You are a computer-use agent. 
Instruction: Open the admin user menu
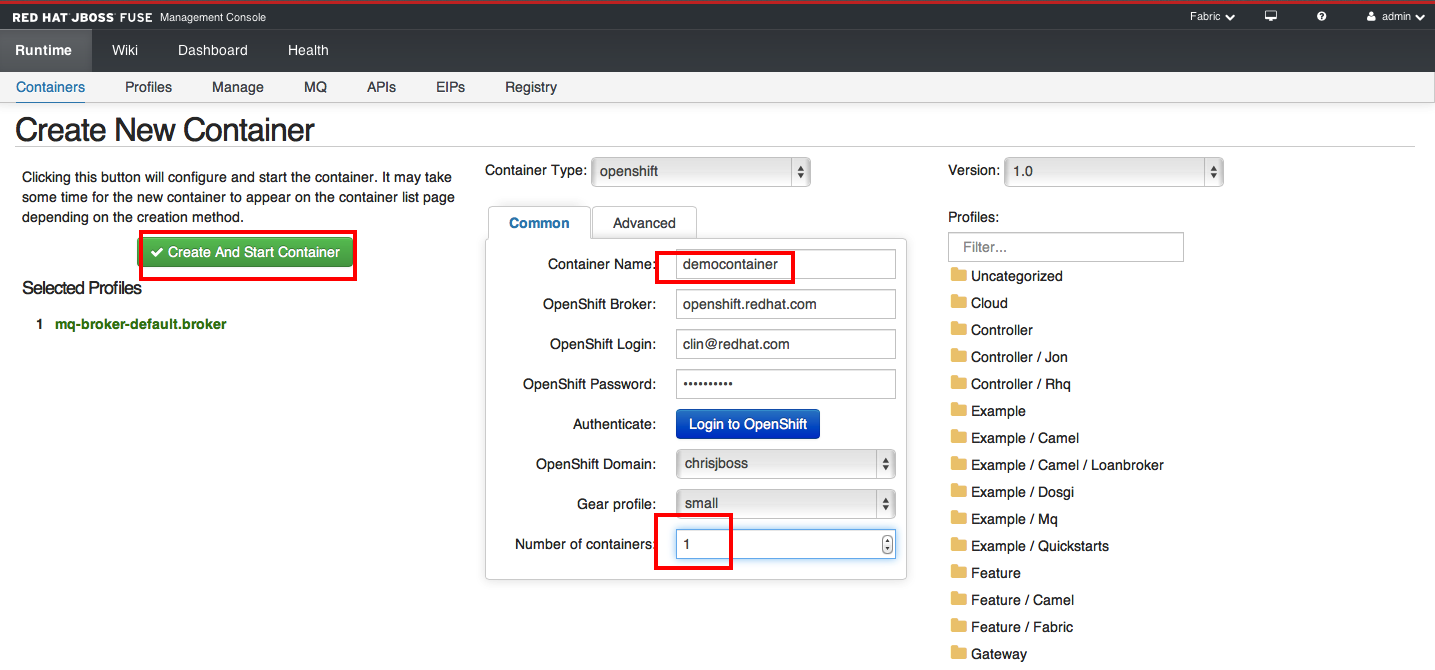1395,16
